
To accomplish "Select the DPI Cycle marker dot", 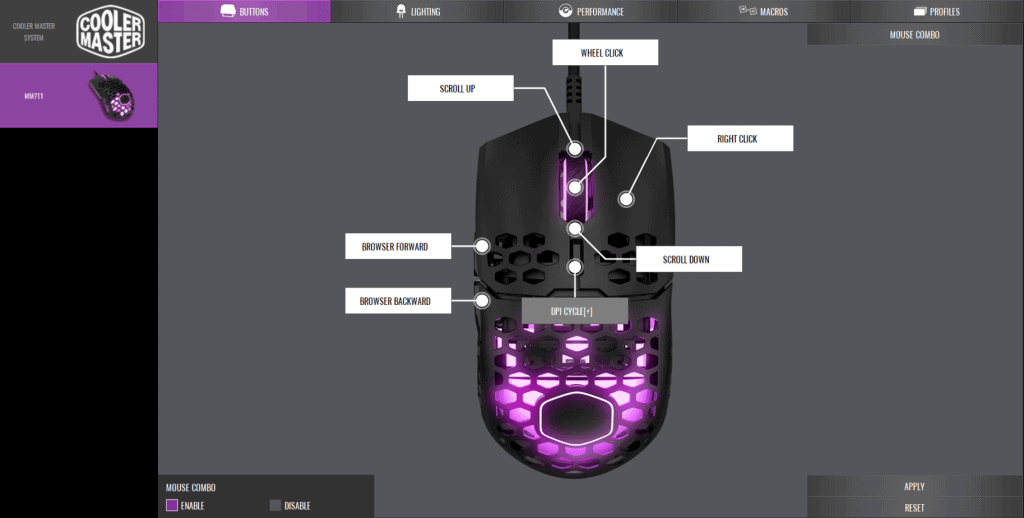I will click(575, 267).
